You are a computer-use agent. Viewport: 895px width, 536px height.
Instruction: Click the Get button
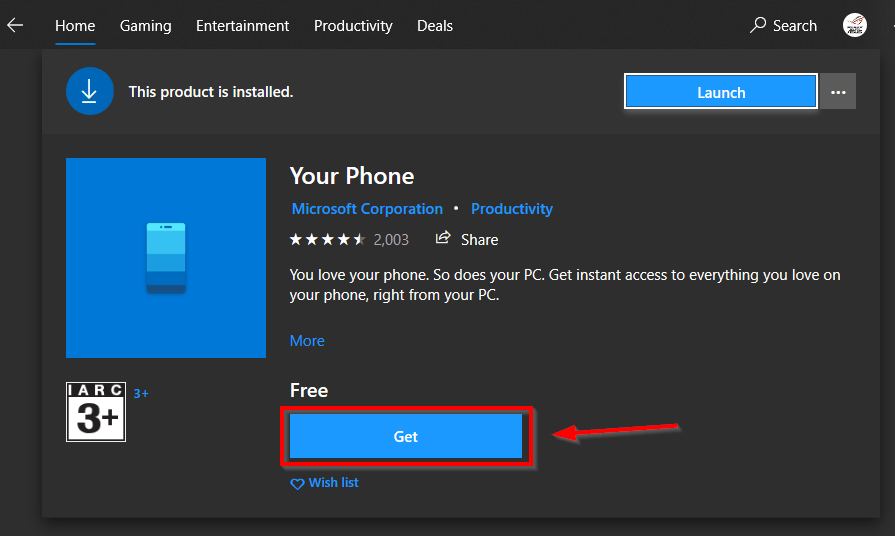406,436
